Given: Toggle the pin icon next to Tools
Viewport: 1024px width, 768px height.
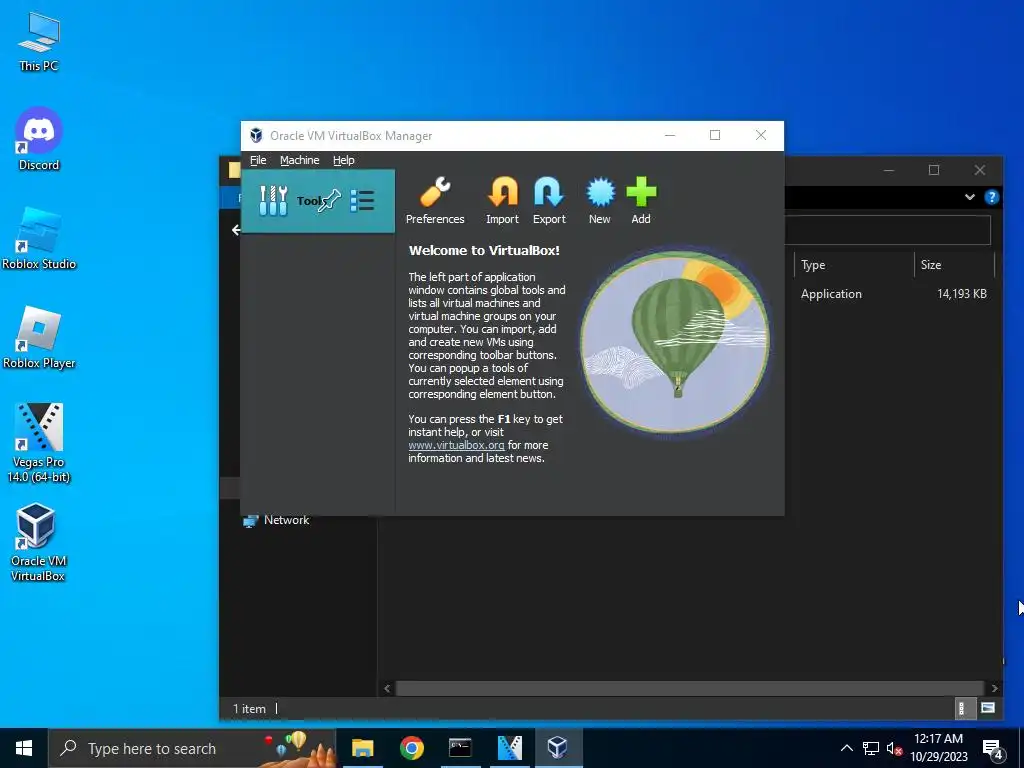Looking at the screenshot, I should tap(330, 200).
